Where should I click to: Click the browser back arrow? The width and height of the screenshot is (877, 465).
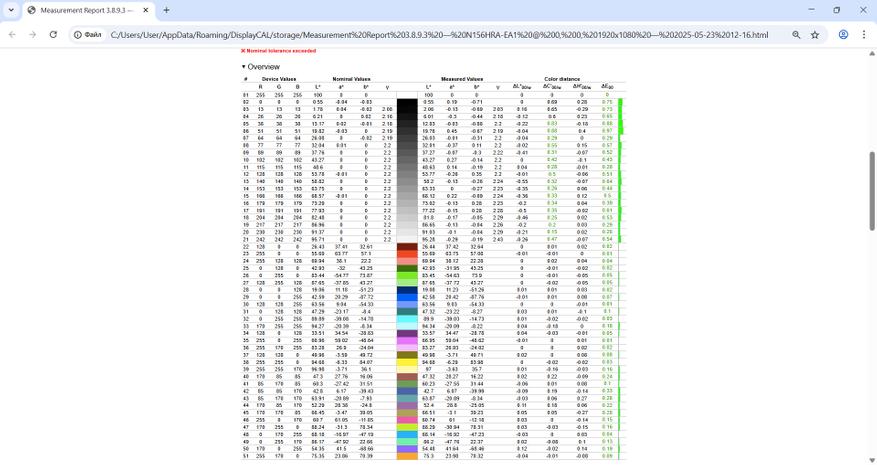coord(12,35)
